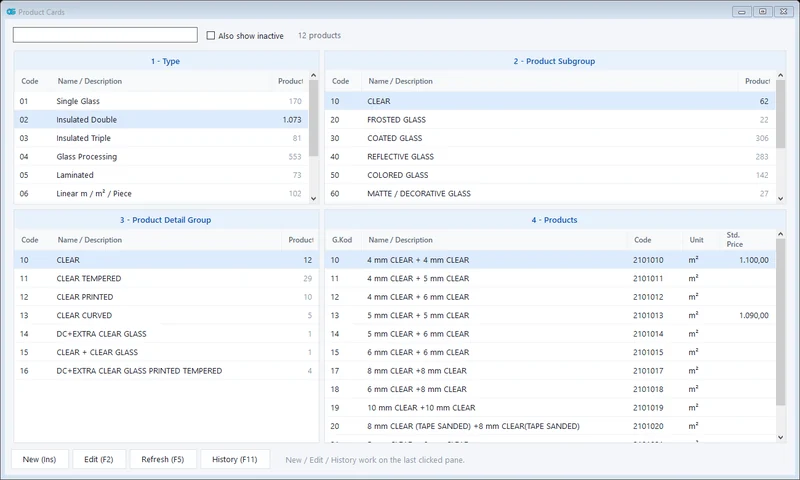Click the 2 - Product Subgroup pane title
Viewport: 800px width, 480px height.
554,61
